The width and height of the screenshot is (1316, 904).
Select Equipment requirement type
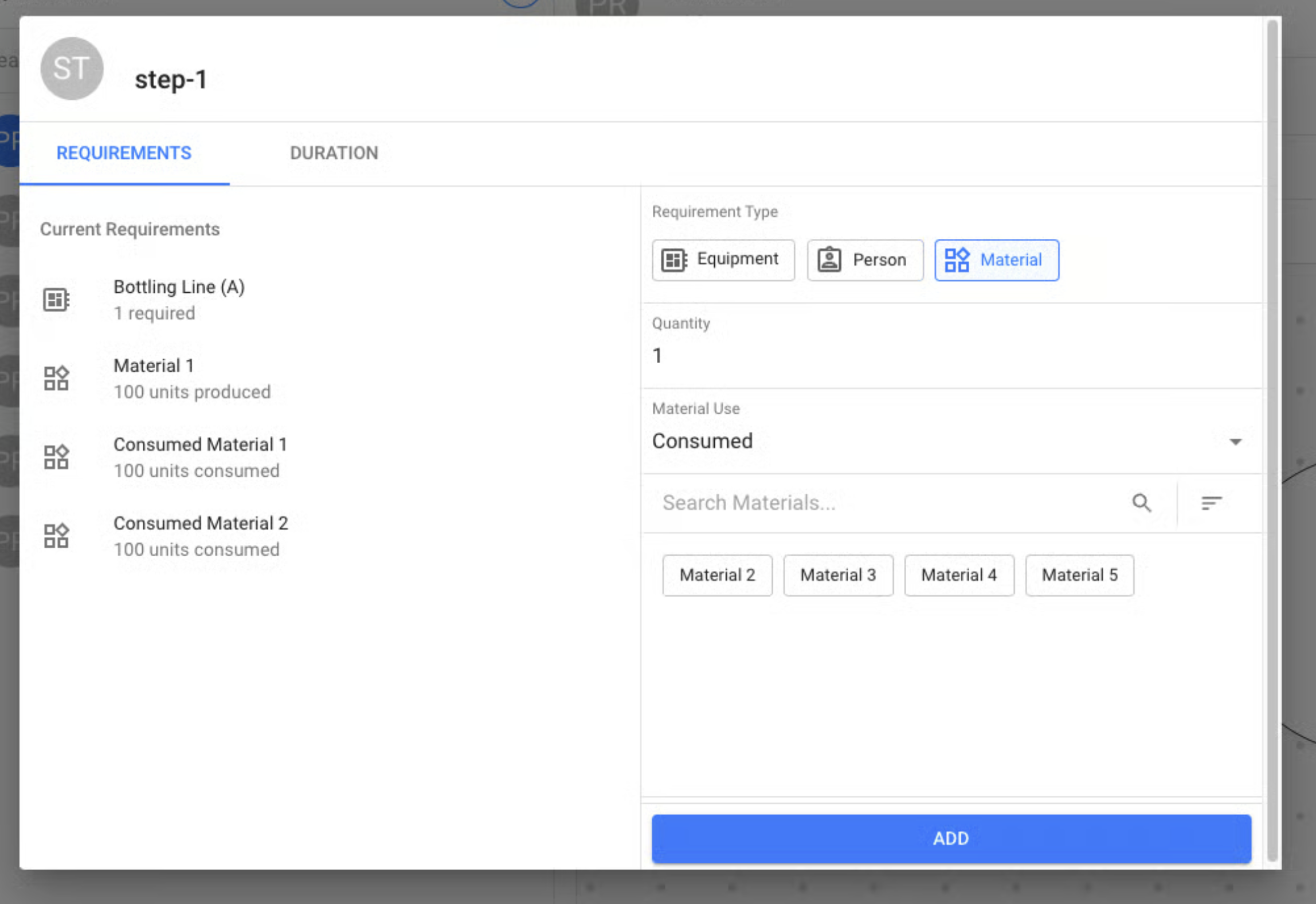pos(723,260)
